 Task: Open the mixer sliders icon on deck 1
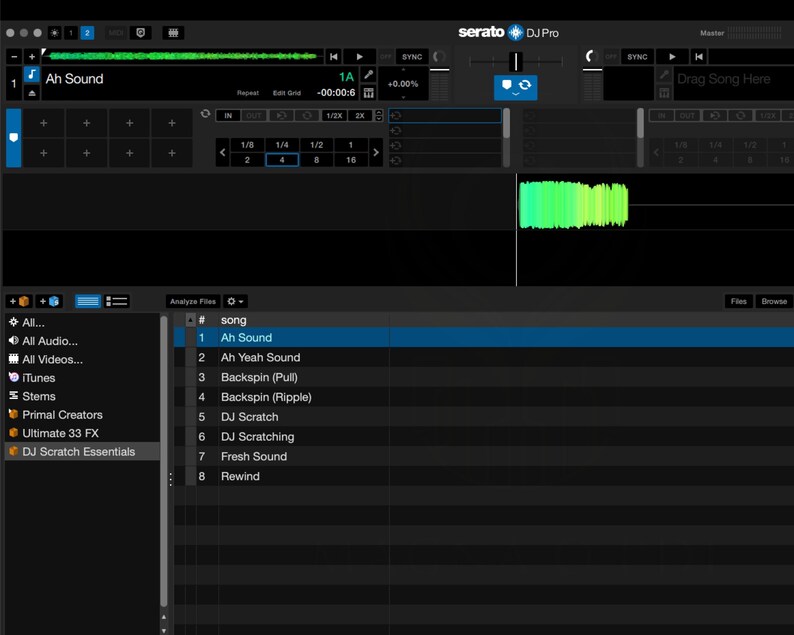click(x=369, y=93)
